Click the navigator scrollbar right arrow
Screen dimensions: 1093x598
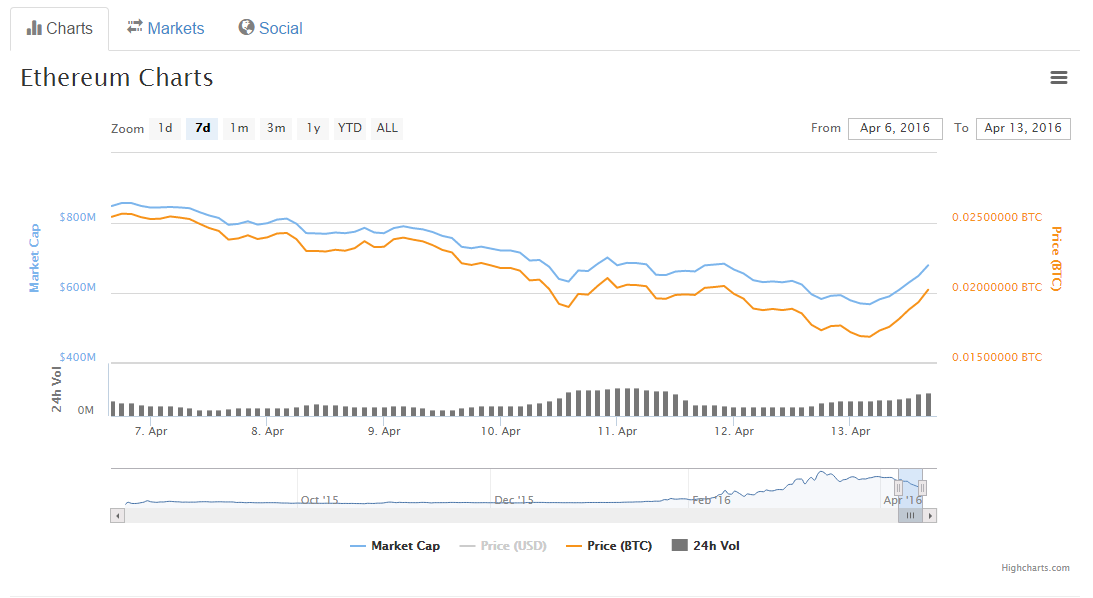click(x=930, y=515)
